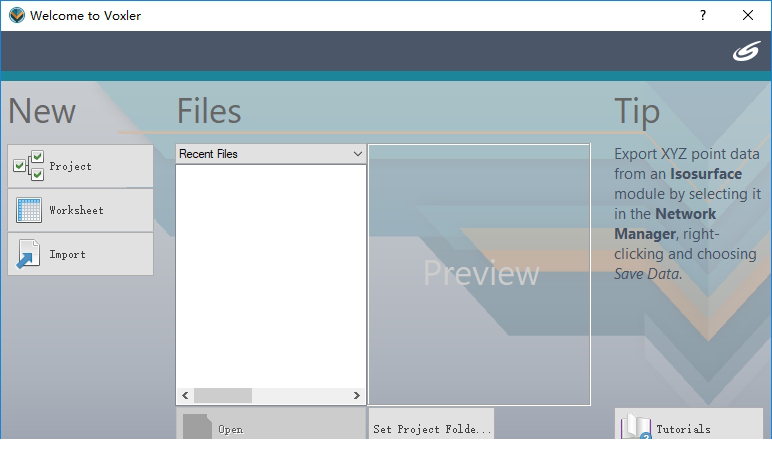772x456 pixels.
Task: Create a new Worksheet
Action: pyautogui.click(x=80, y=210)
